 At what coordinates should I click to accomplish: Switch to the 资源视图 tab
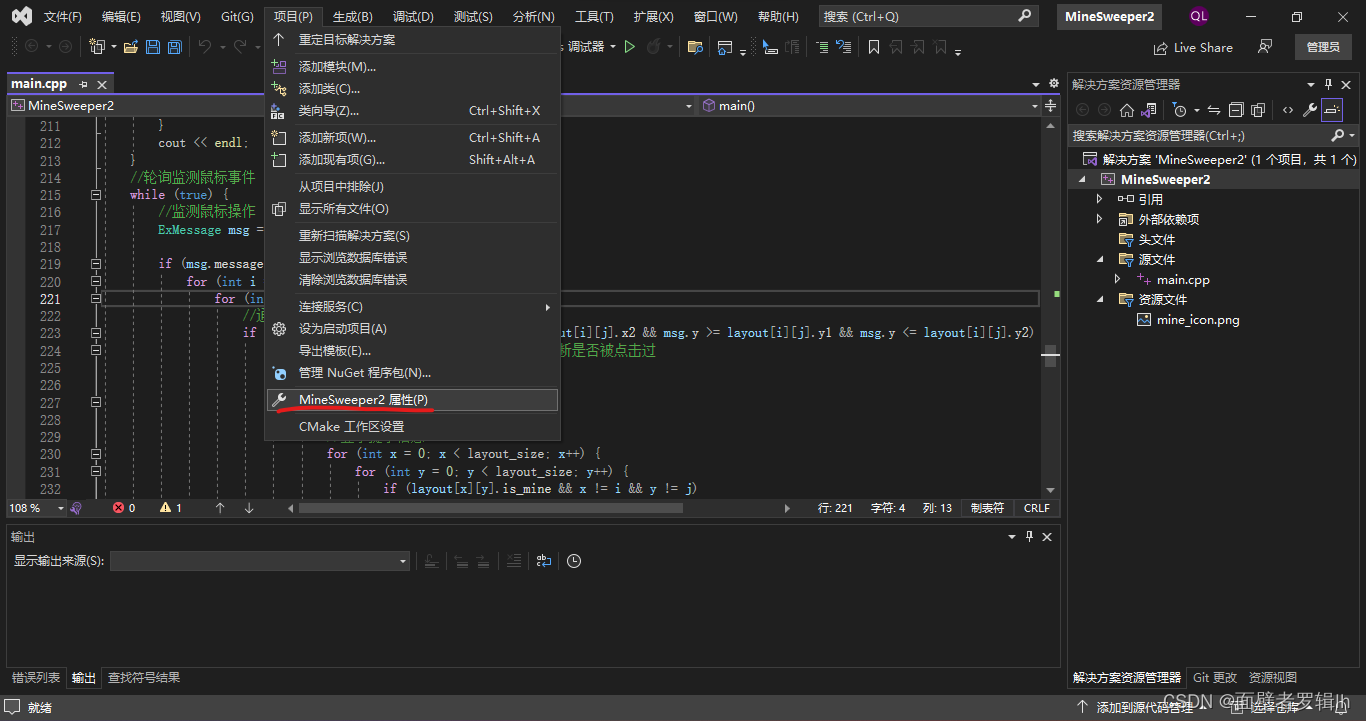[1273, 678]
